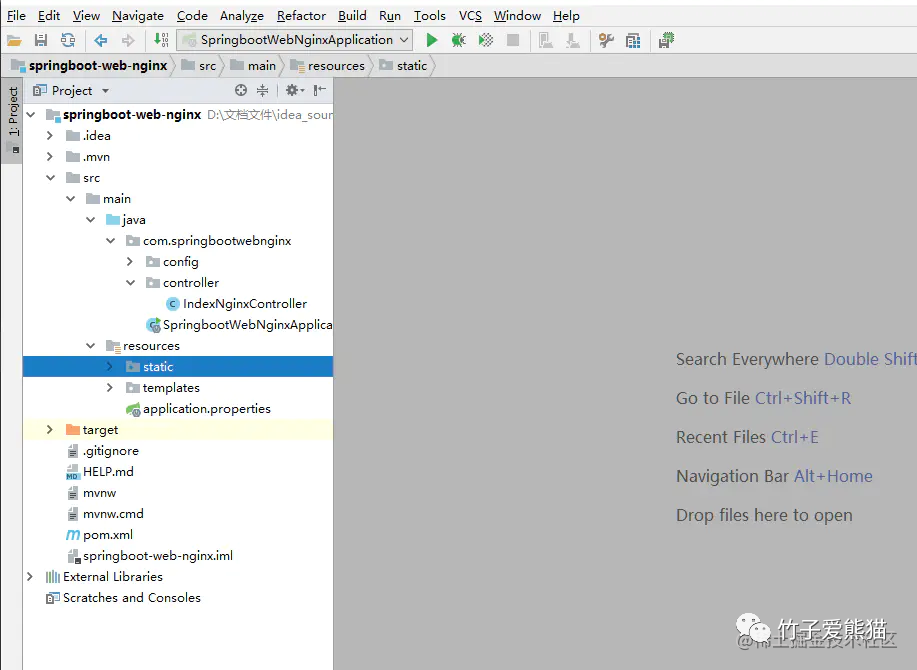Click Run with Coverage icon
The image size is (917, 670).
click(485, 40)
